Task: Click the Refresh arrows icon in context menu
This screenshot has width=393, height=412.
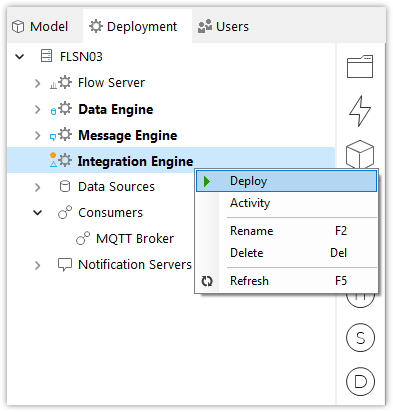Action: (207, 281)
